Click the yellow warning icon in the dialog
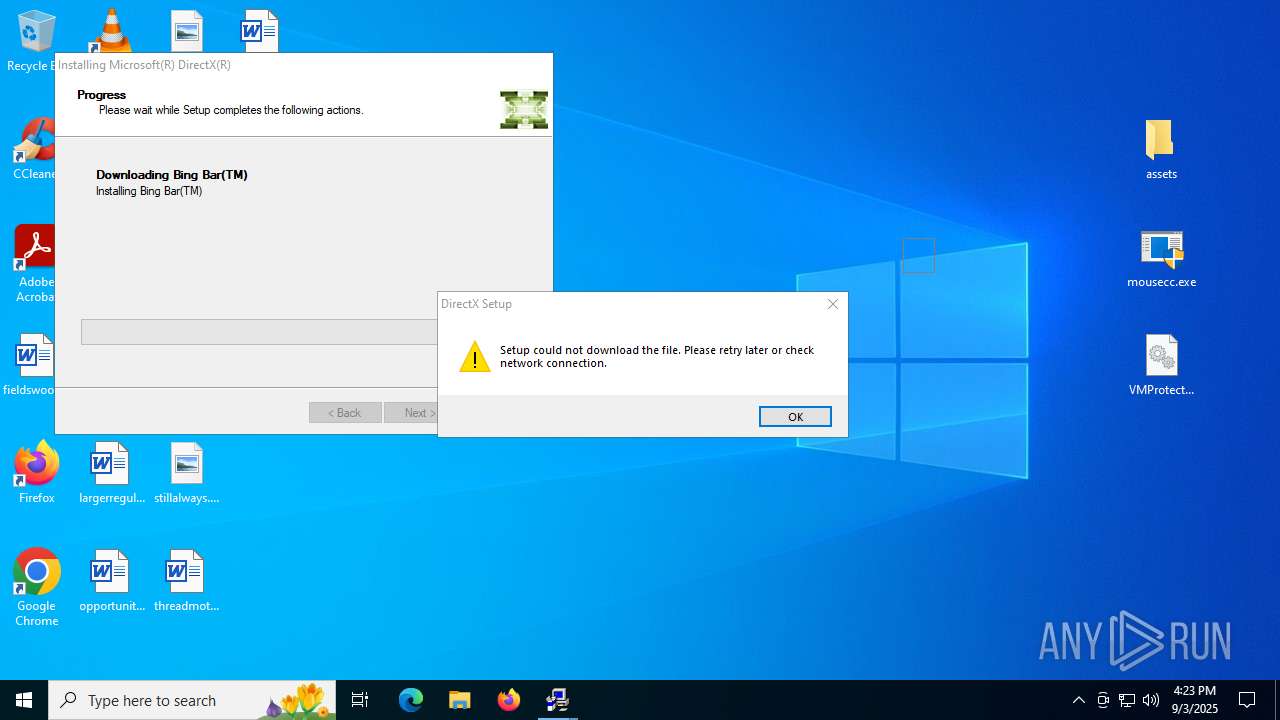This screenshot has height=720, width=1280. coord(475,356)
